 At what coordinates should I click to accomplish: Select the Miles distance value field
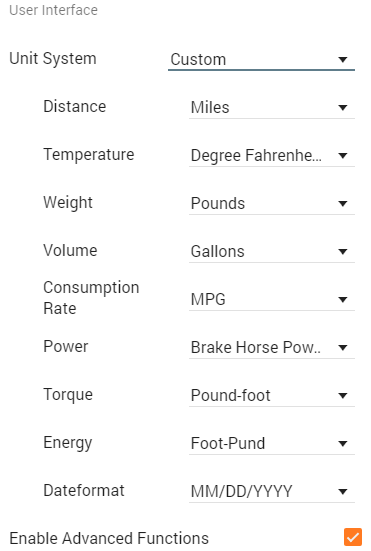click(272, 108)
